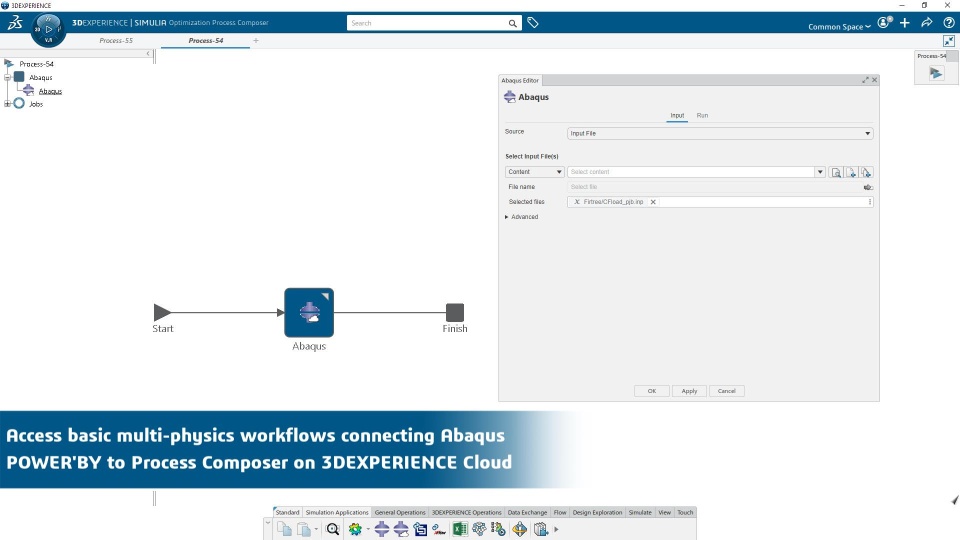The height and width of the screenshot is (540, 960).
Task: Click the search magnifier icon in top bar
Action: click(512, 23)
